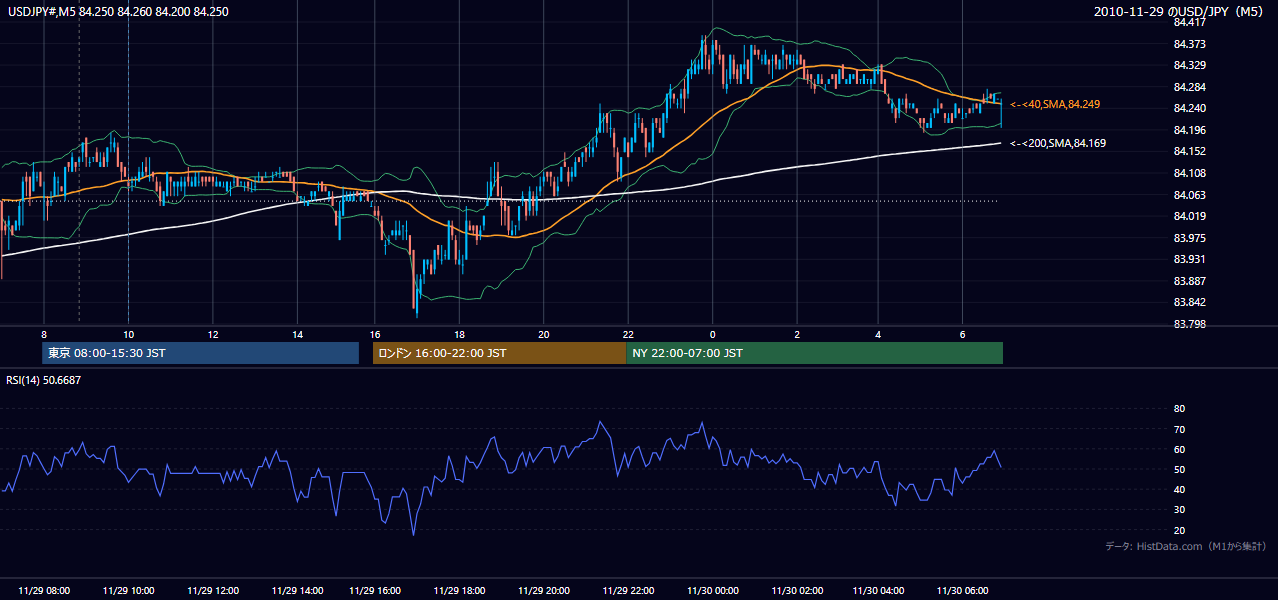Select the 東京 08:00-15:30 JST session bar
Screen dimensions: 1278x600
200,353
